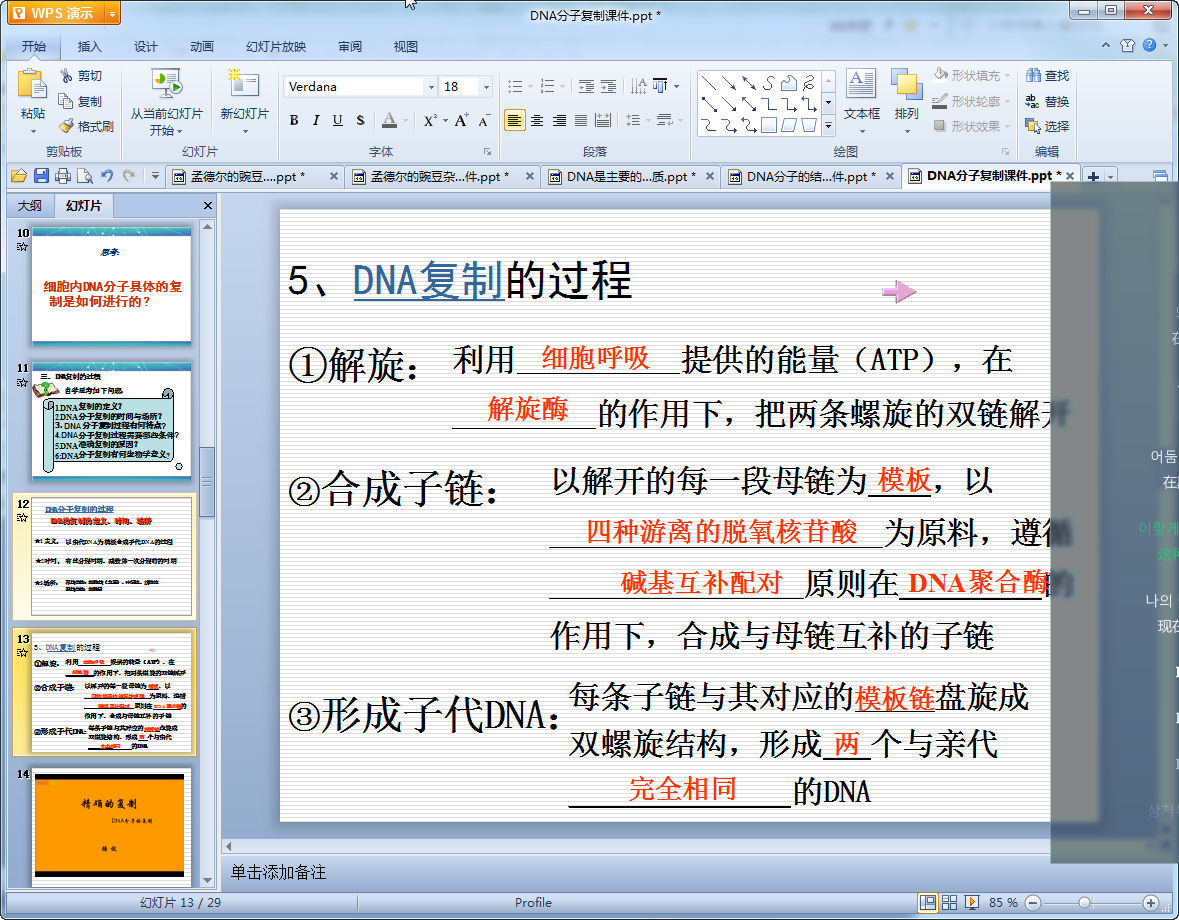Click the open folder icon in quick toolbar
This screenshot has width=1179, height=920.
tap(19, 176)
